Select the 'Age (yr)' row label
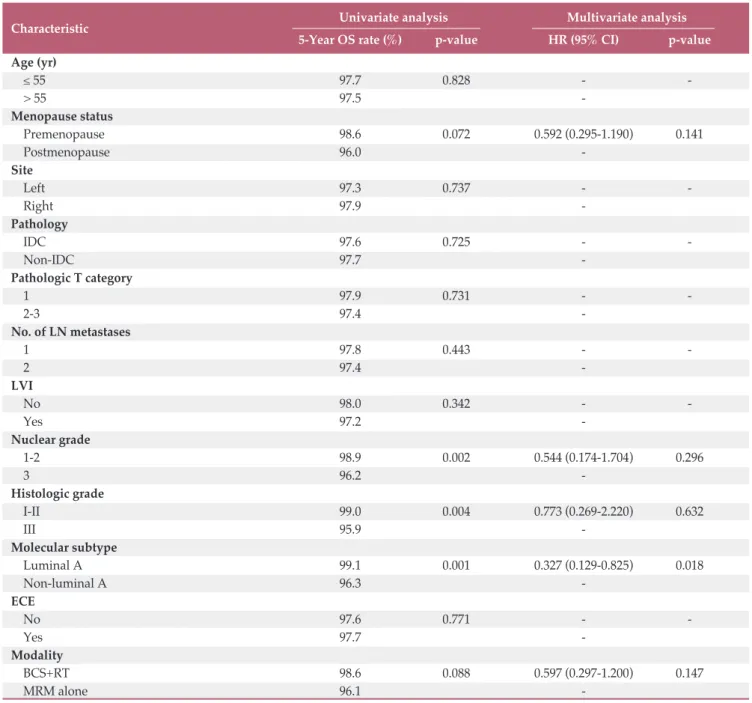The width and height of the screenshot is (752, 703). click(x=34, y=63)
